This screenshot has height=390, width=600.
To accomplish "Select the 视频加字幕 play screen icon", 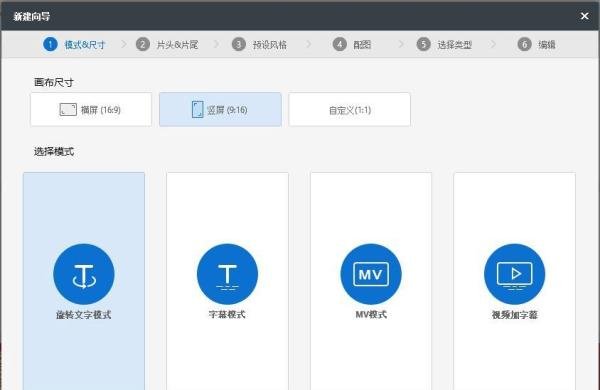I will click(x=514, y=274).
